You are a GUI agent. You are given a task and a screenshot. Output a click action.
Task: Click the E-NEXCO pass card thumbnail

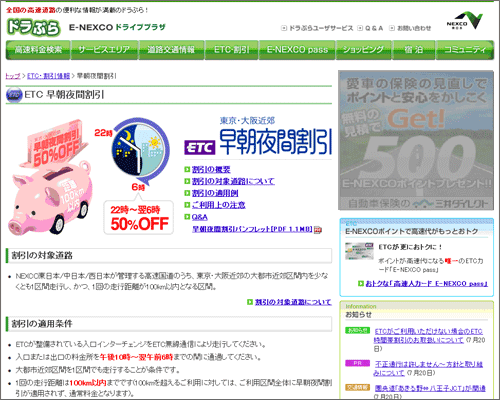coord(359,251)
